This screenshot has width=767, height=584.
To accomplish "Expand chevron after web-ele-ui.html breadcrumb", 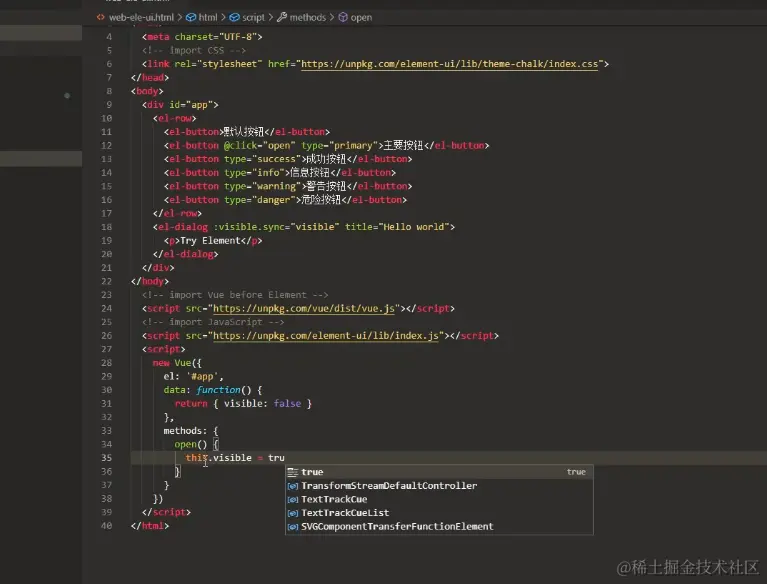I will (x=180, y=17).
